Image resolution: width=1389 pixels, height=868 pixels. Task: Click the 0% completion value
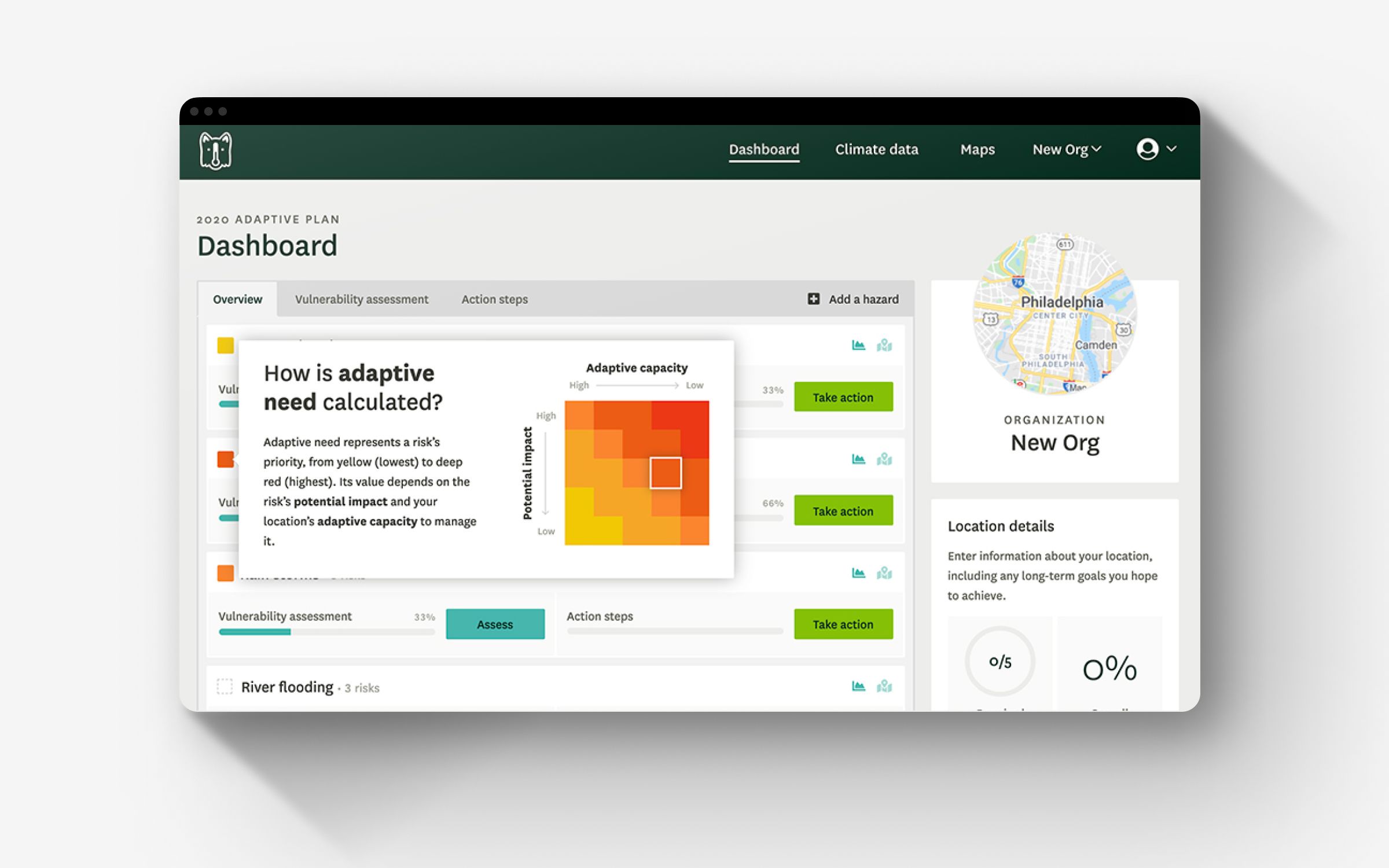click(1109, 668)
